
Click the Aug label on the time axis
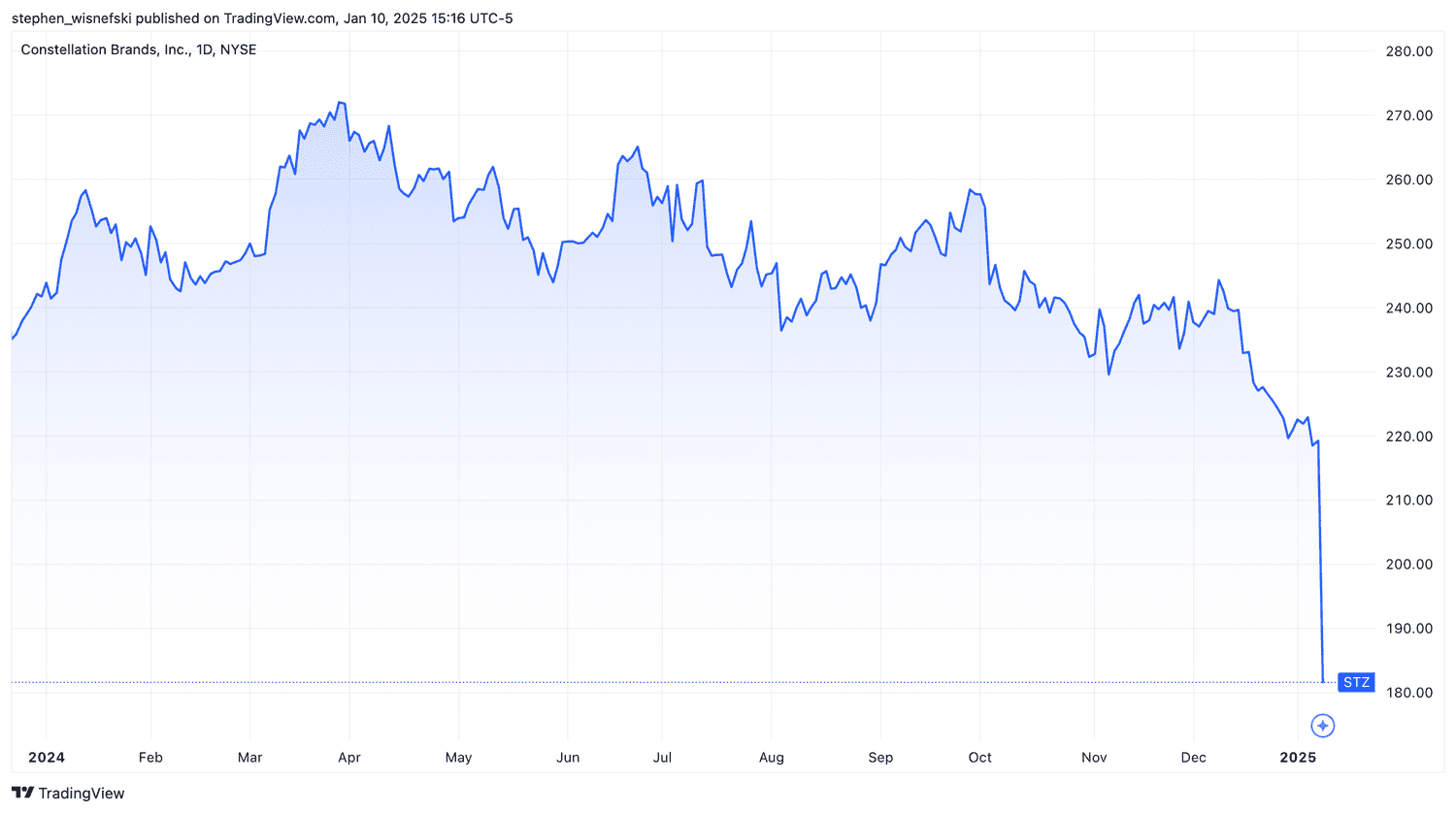(772, 757)
